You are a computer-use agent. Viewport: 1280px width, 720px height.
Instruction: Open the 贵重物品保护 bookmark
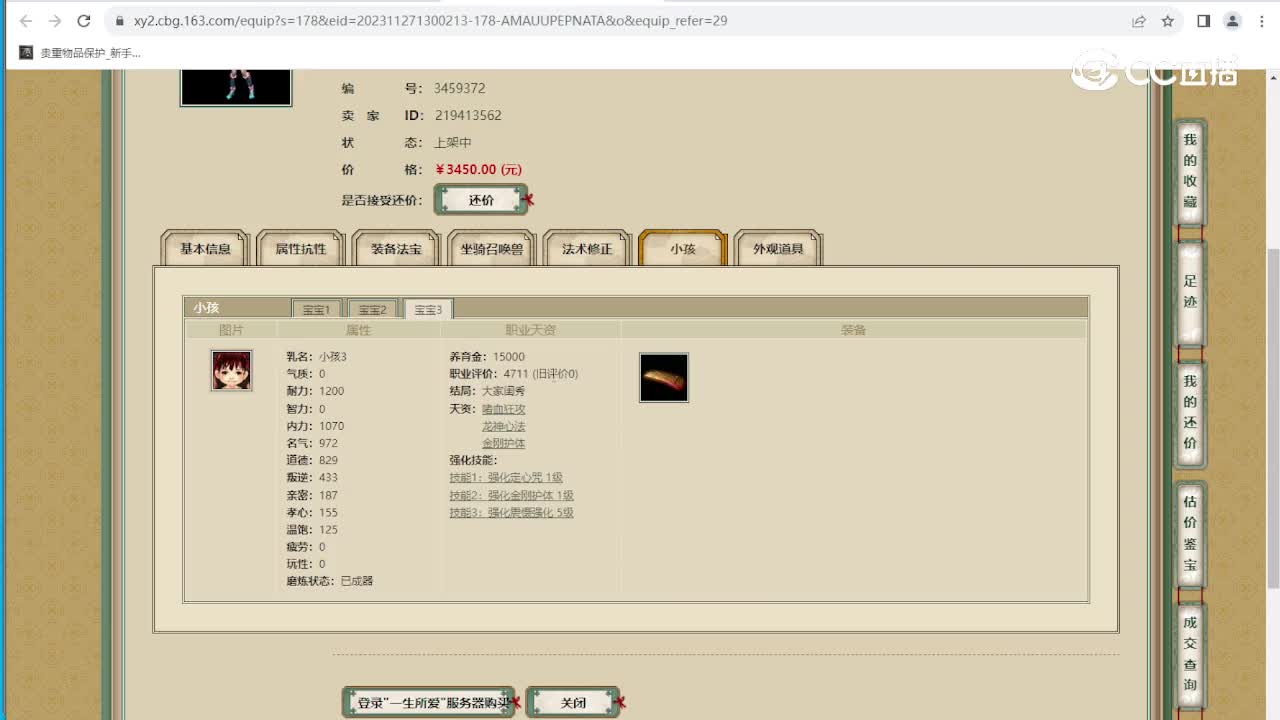tap(81, 53)
